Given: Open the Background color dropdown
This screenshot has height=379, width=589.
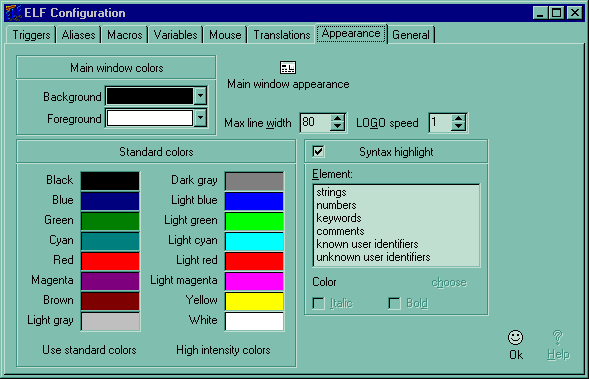Looking at the screenshot, I should pyautogui.click(x=201, y=96).
